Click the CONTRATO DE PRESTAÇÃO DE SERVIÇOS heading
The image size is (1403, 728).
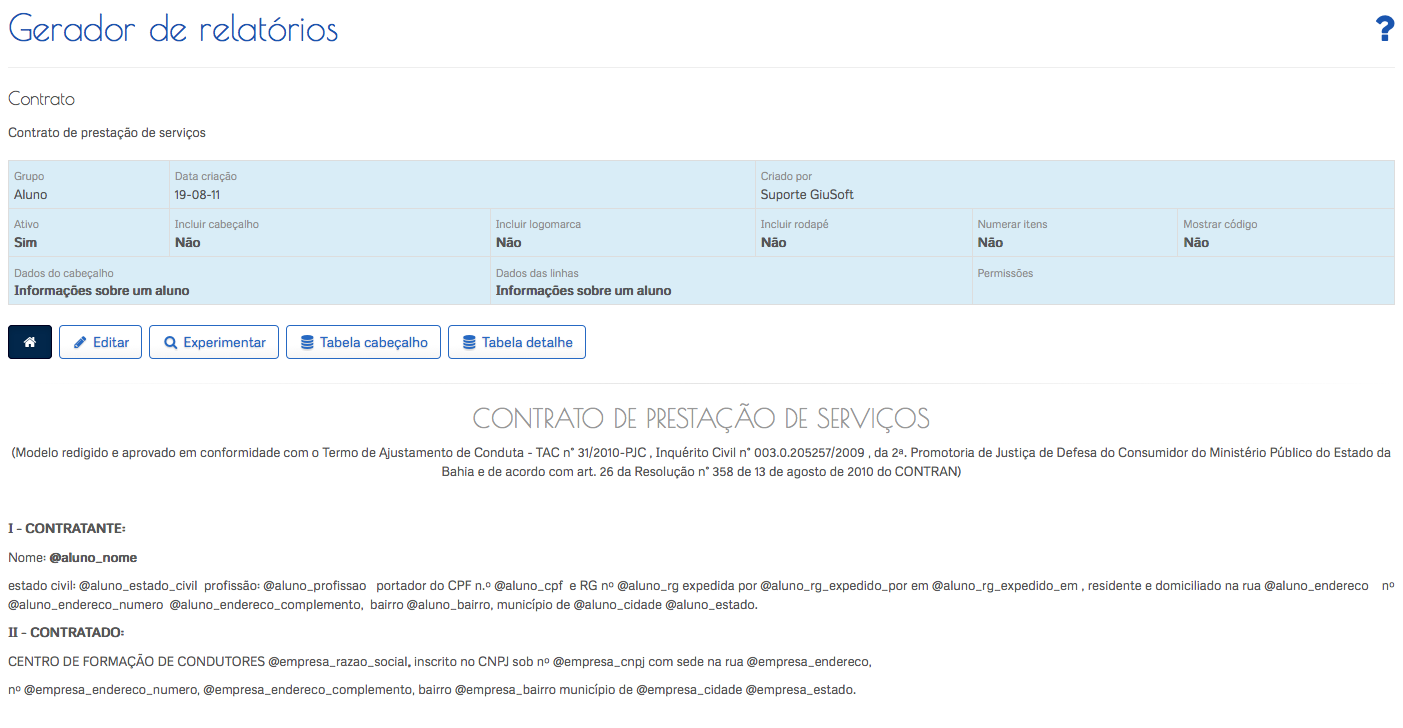[701, 418]
